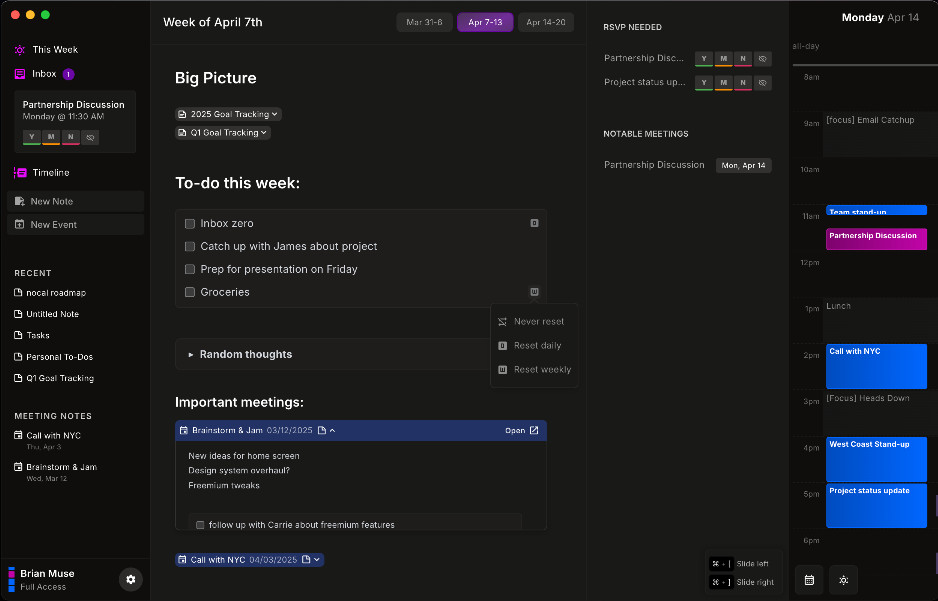Select the Apr 7-13 week tab
This screenshot has height=601, width=938.
(x=485, y=22)
